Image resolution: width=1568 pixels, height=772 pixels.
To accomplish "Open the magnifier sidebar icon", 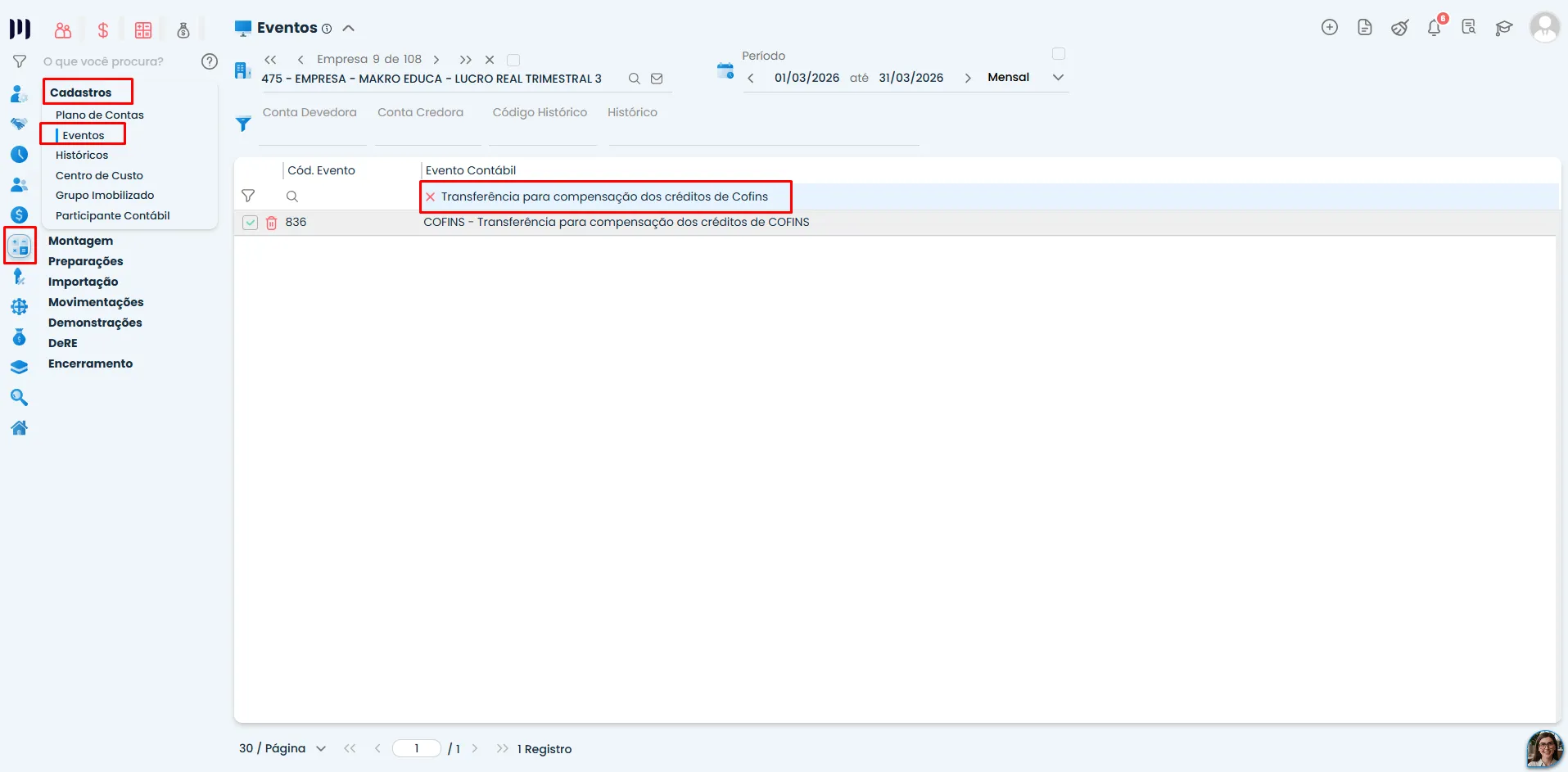I will click(19, 397).
